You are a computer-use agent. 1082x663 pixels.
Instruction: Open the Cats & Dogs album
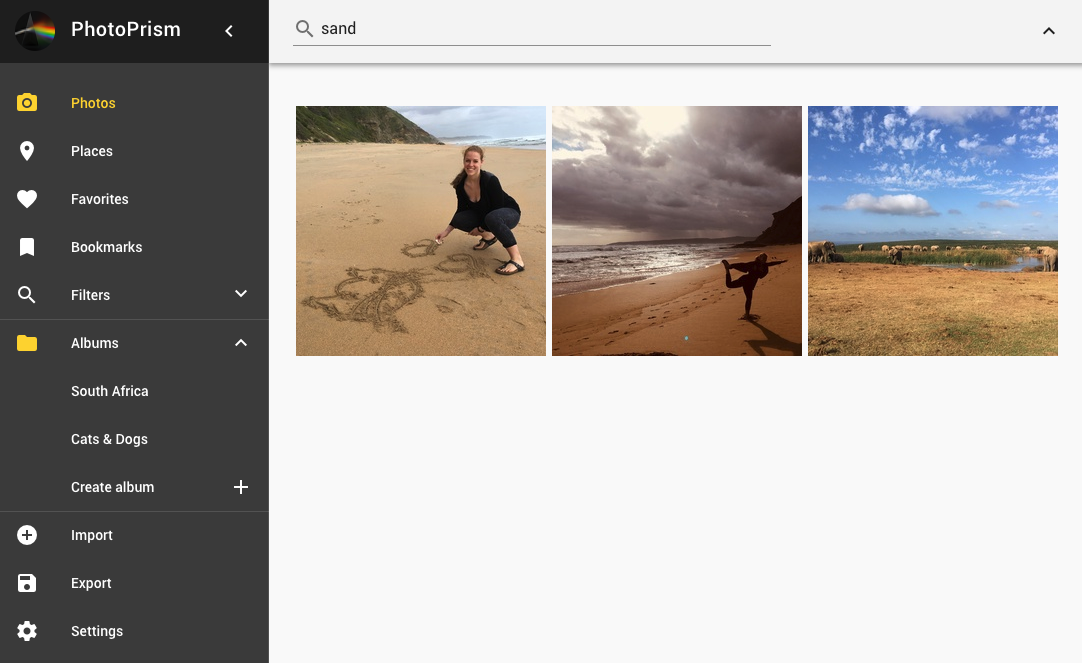[x=109, y=439]
